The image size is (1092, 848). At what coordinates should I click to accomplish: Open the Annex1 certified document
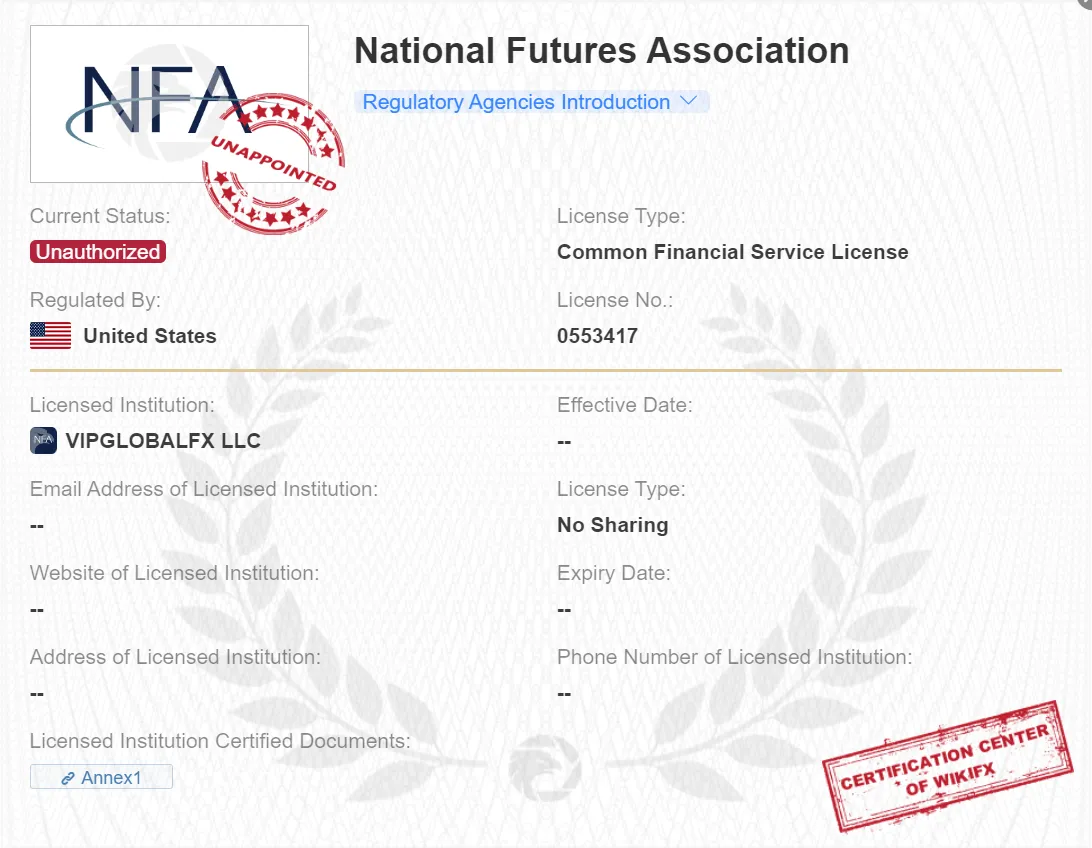(101, 777)
